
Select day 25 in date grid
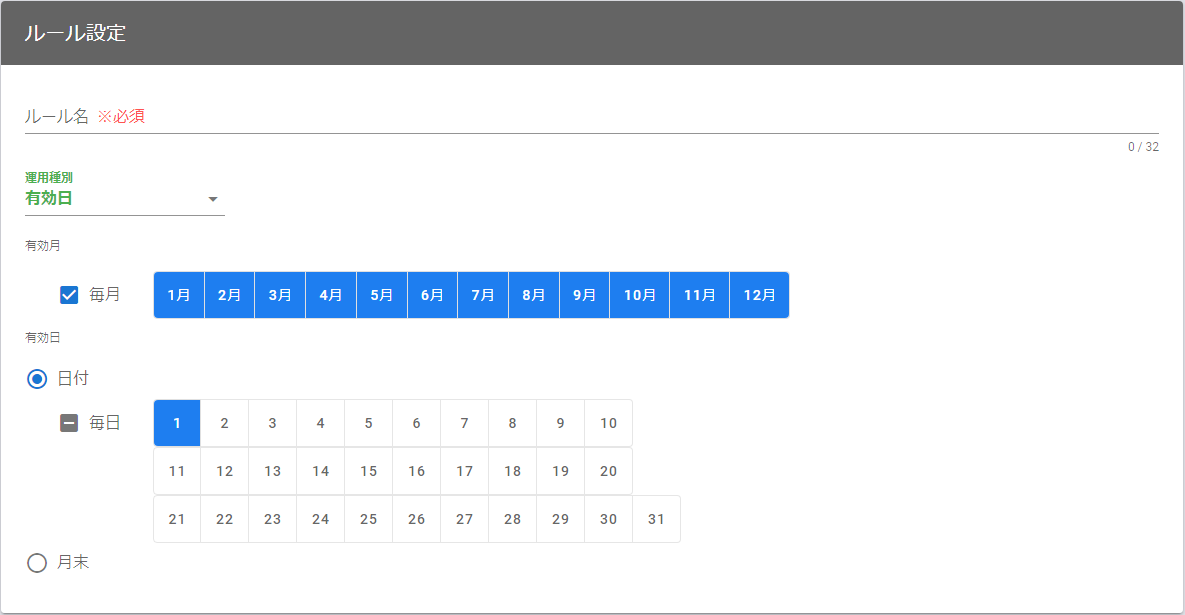point(368,519)
